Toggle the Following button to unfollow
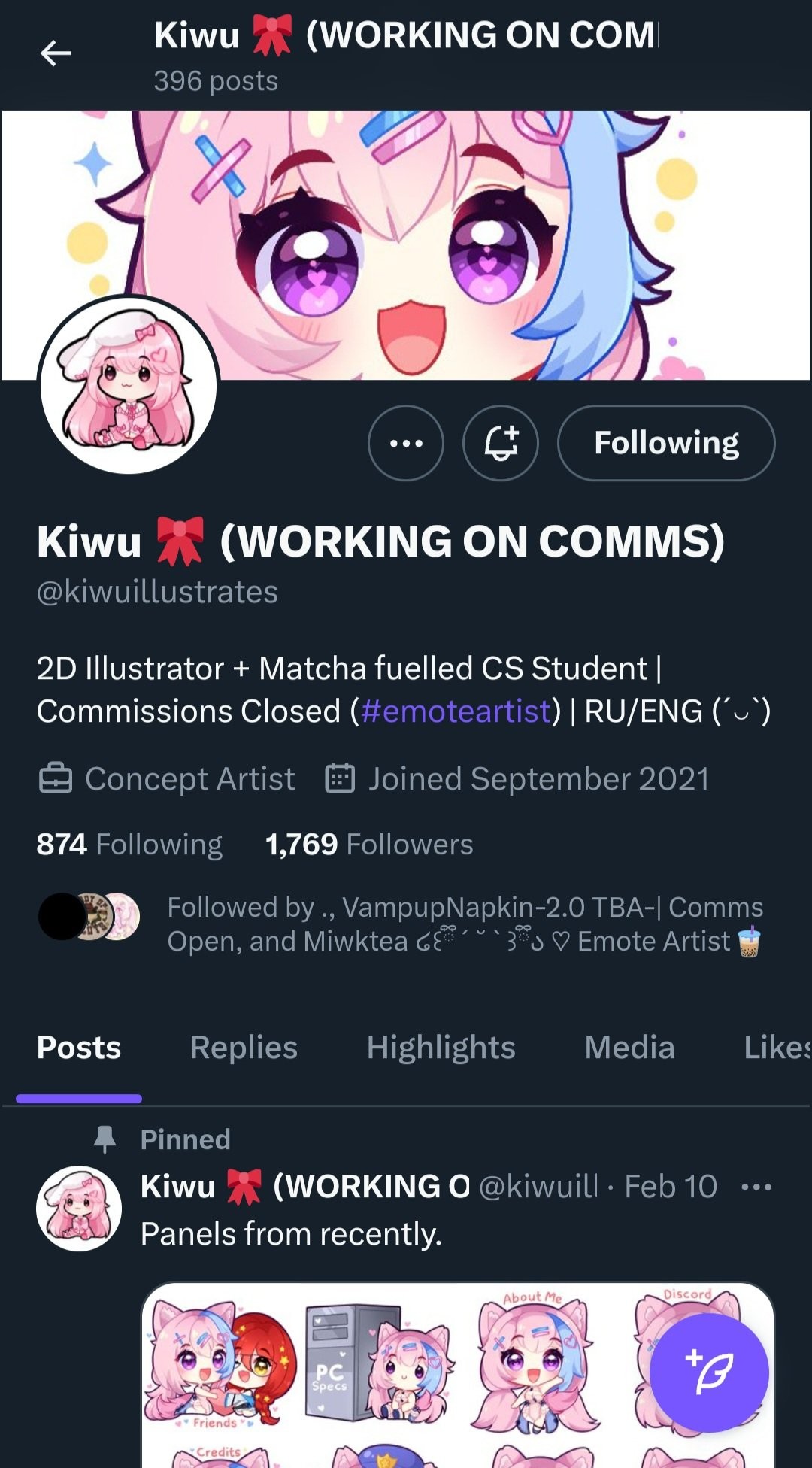This screenshot has width=812, height=1468. (x=666, y=443)
